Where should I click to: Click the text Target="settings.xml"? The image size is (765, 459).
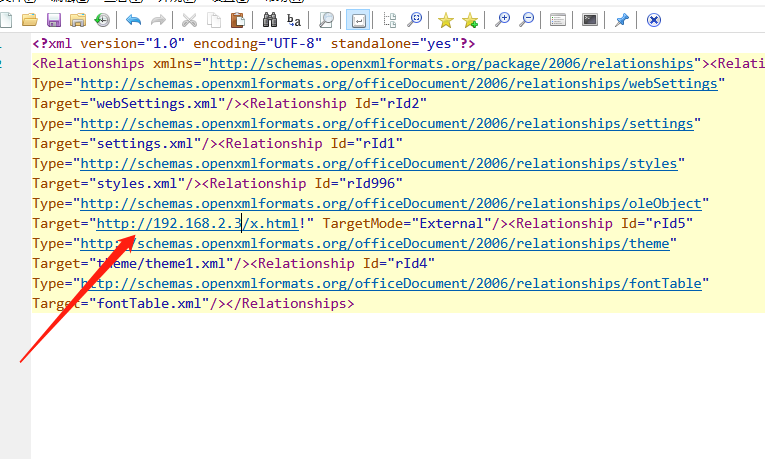pos(117,143)
